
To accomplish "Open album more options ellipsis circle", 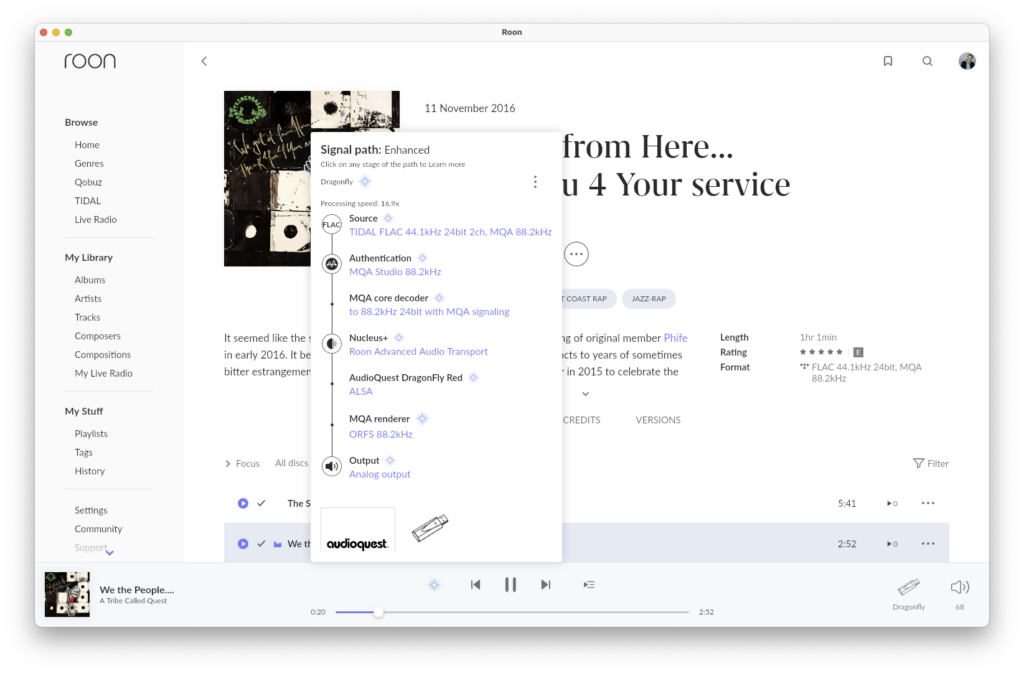I will tap(576, 254).
